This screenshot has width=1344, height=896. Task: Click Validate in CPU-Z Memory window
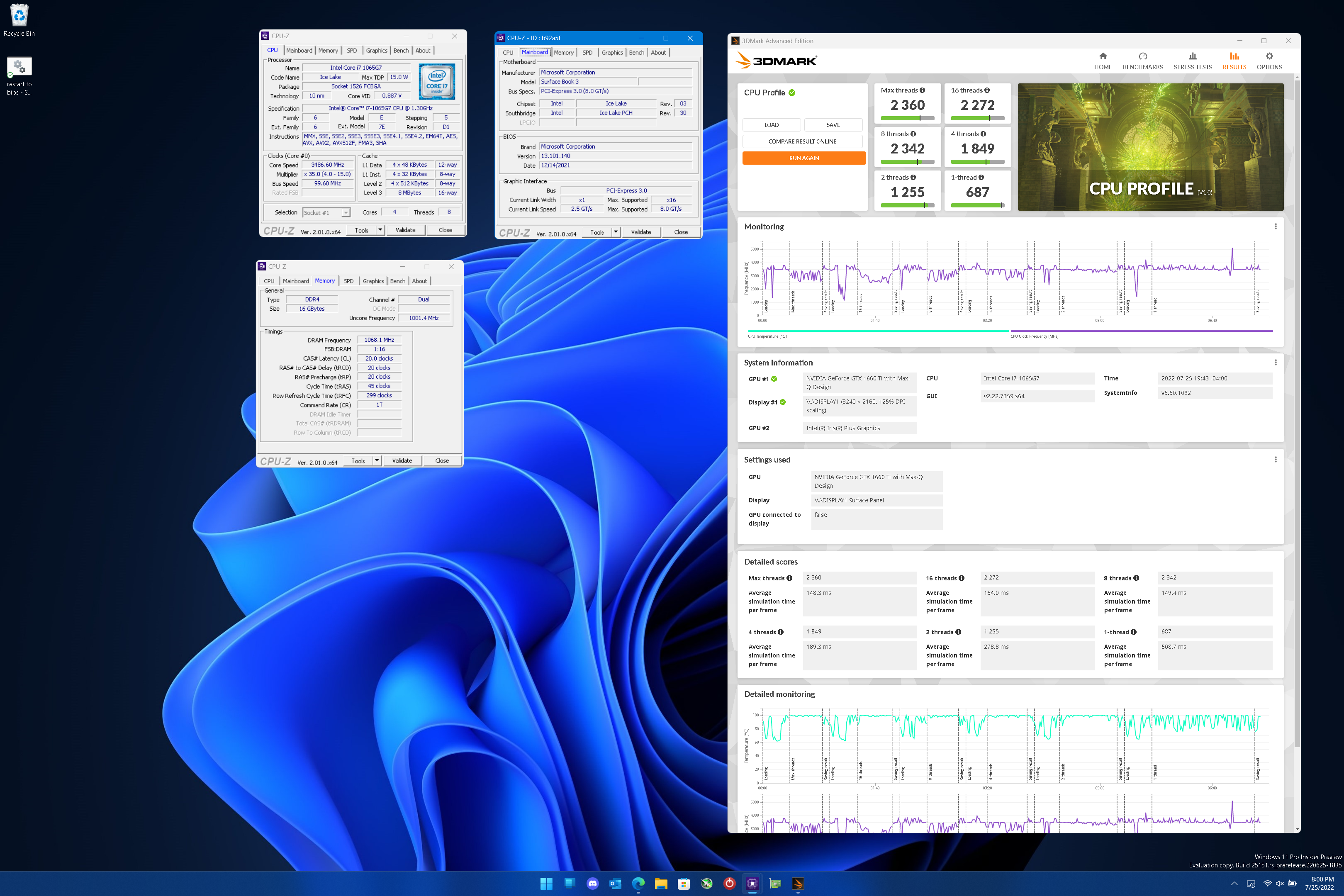(x=402, y=460)
